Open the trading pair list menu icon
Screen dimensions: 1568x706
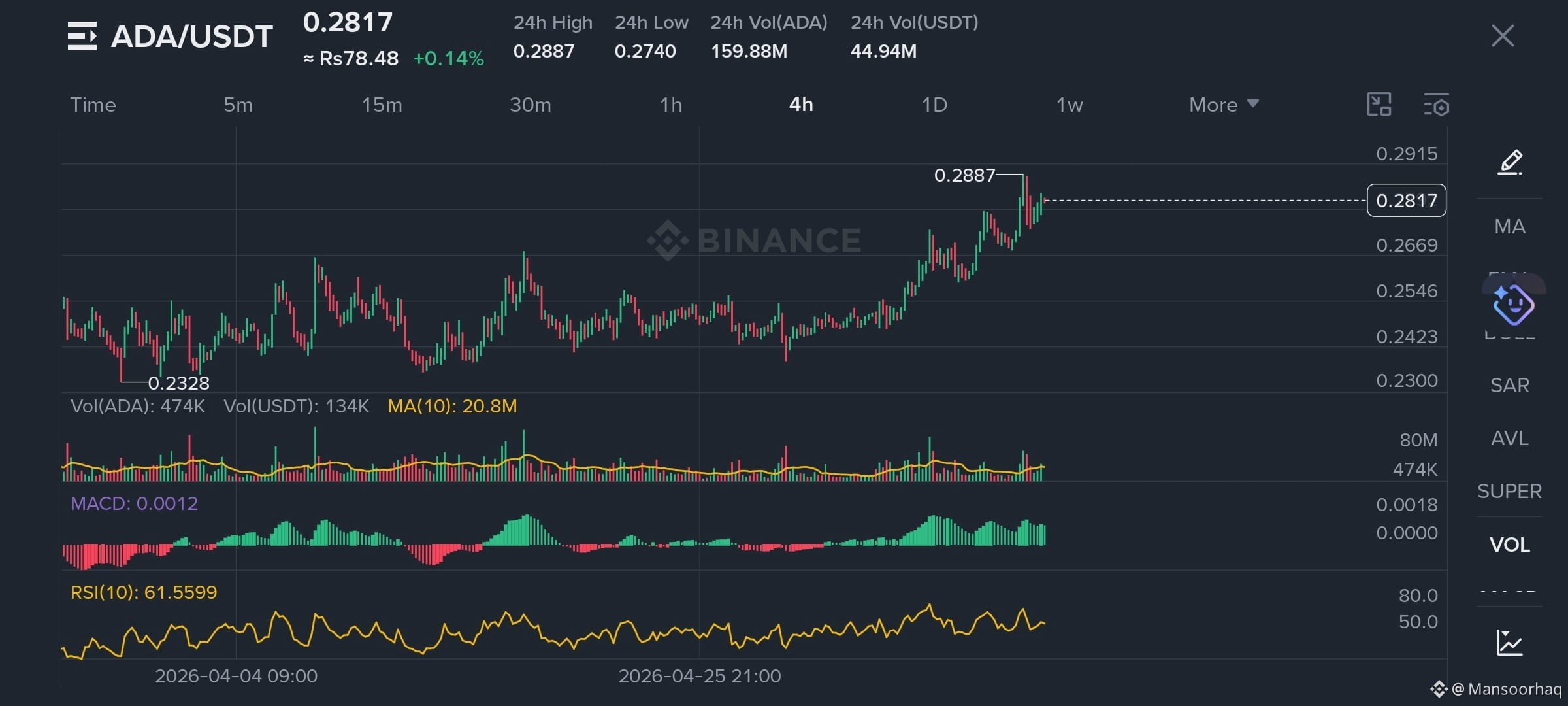[82, 36]
